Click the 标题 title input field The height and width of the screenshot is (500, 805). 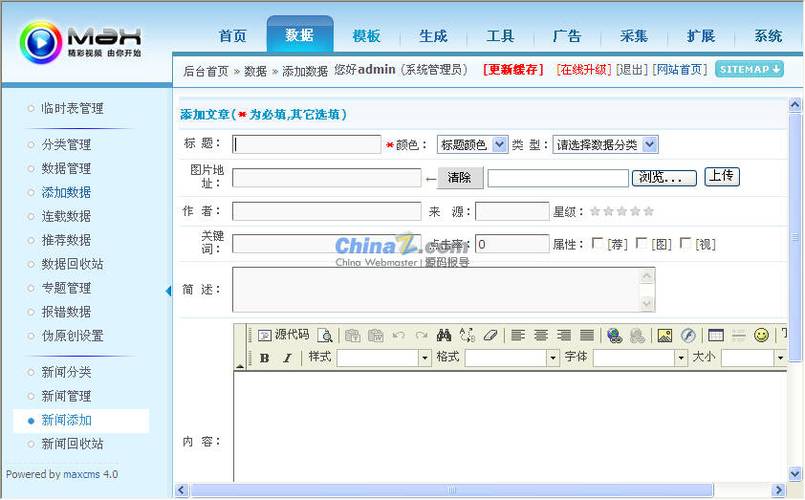click(x=306, y=144)
